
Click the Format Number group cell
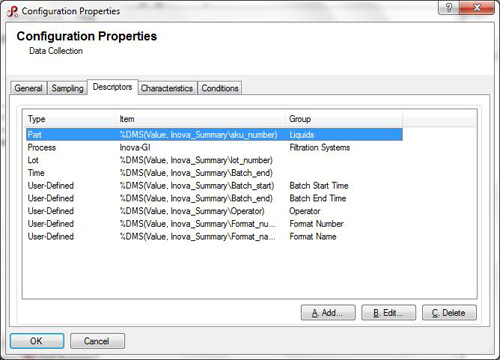316,224
